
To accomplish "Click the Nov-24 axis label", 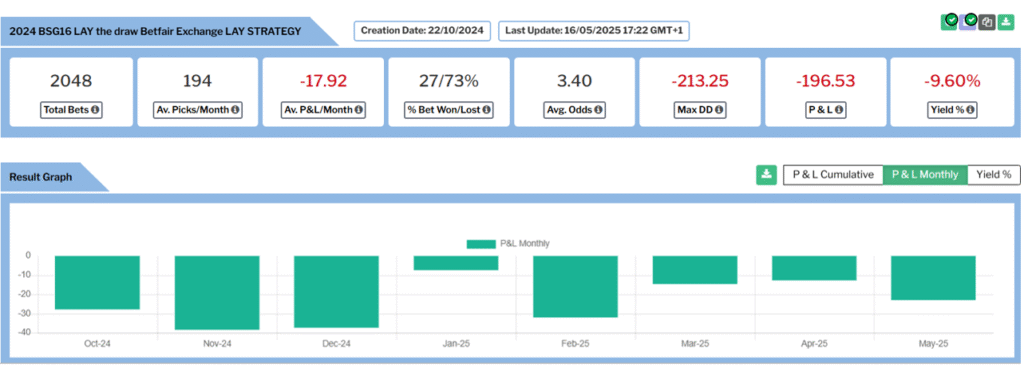I will [x=217, y=344].
